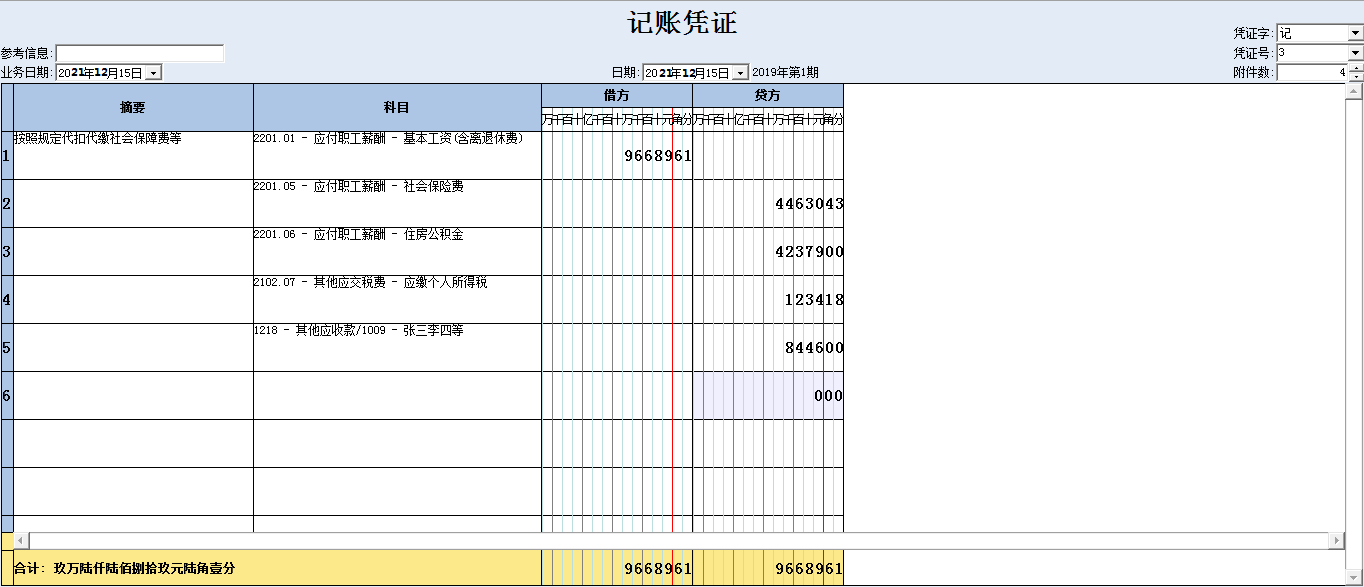The height and width of the screenshot is (587, 1364).
Task: Click the horizontal scrollbar right arrow
Action: pyautogui.click(x=1336, y=540)
